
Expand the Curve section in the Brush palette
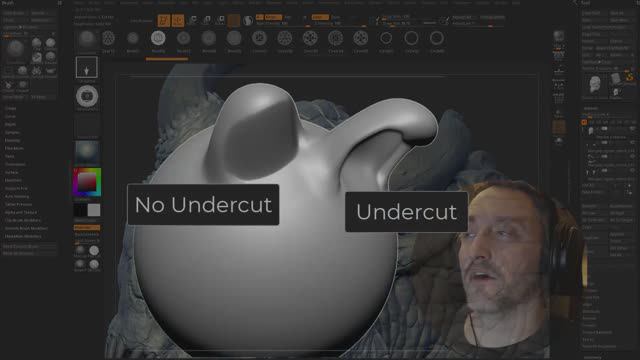tap(10, 117)
